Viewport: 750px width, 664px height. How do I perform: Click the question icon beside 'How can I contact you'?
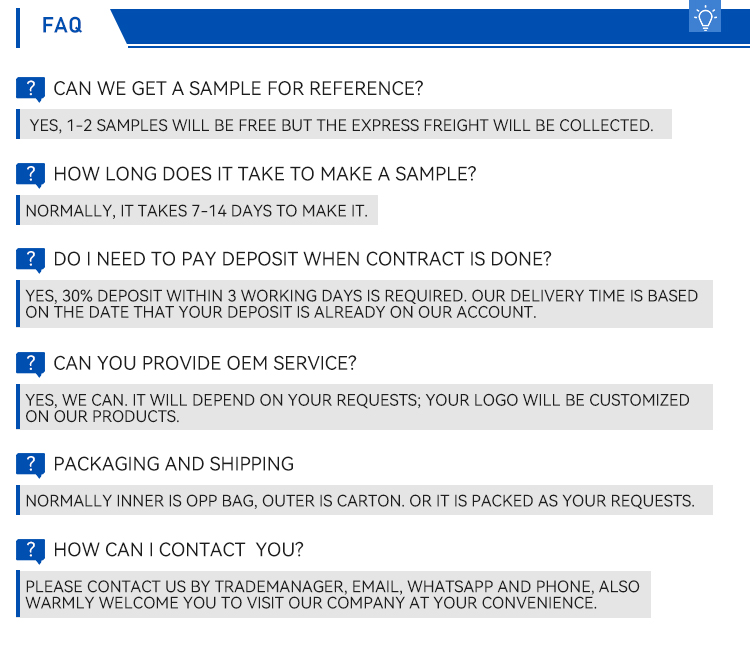coord(31,551)
